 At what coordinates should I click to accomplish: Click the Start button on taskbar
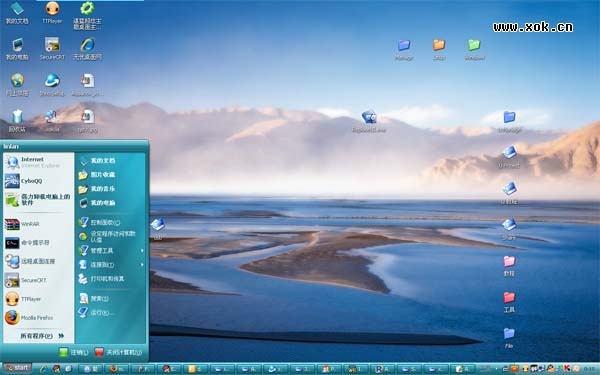[17, 368]
